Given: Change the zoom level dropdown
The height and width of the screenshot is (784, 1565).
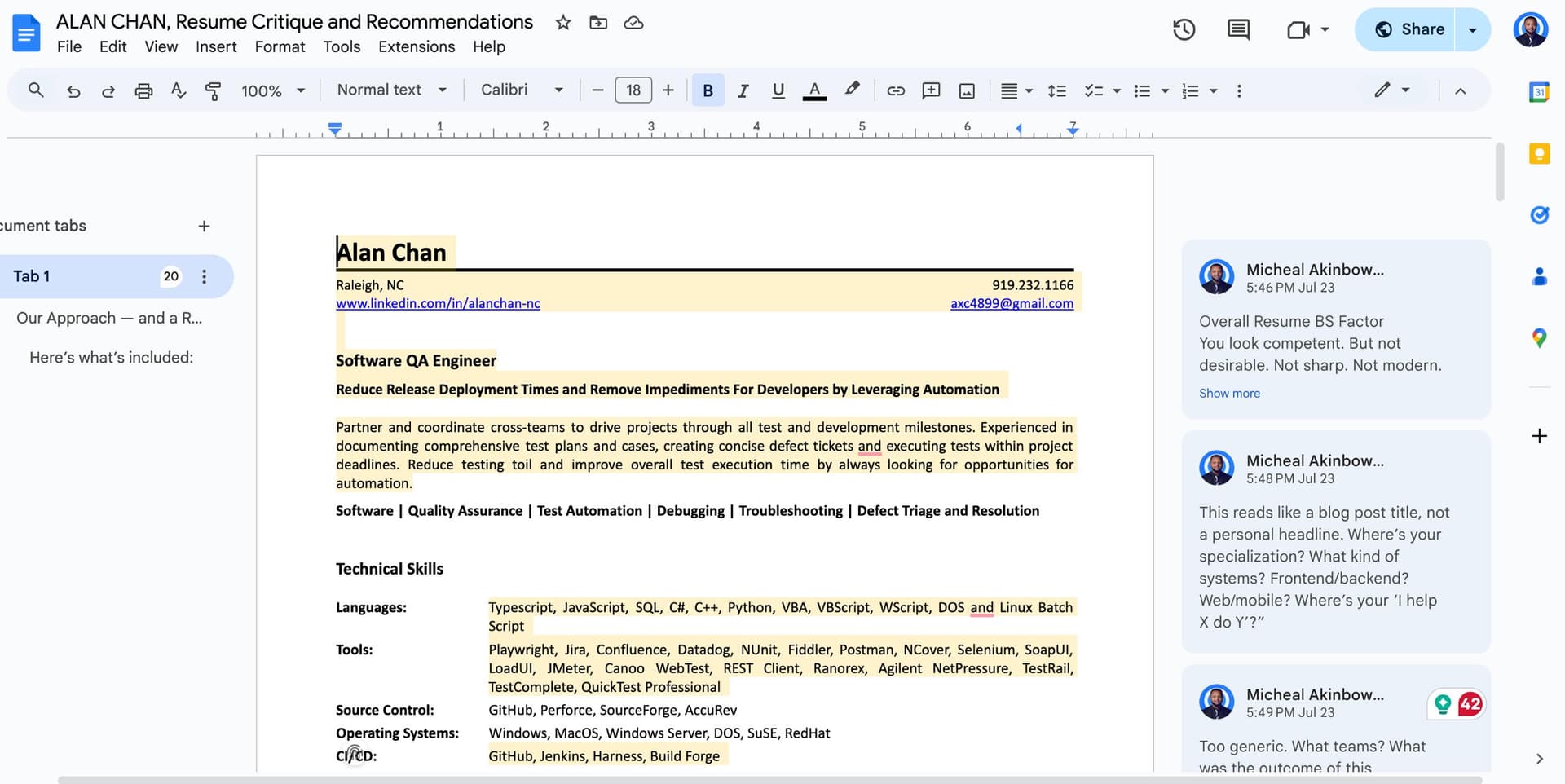Looking at the screenshot, I should 273,90.
